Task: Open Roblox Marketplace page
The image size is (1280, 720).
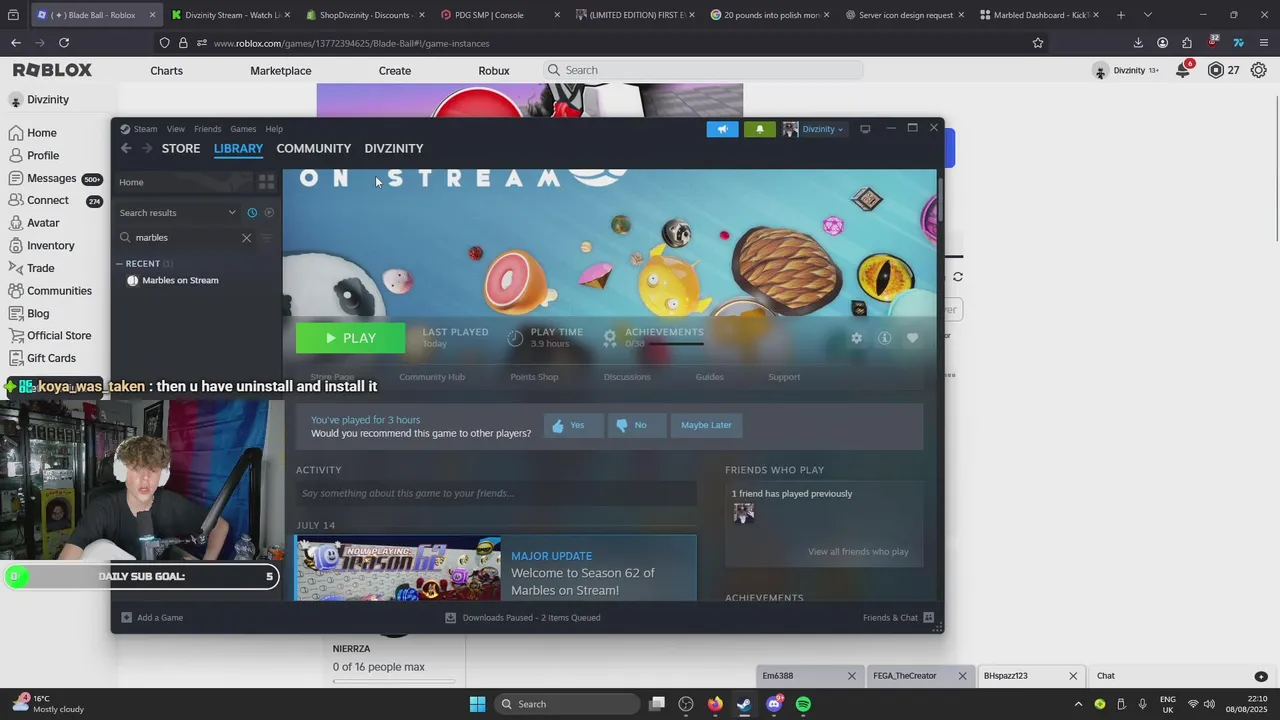Action: (x=281, y=70)
